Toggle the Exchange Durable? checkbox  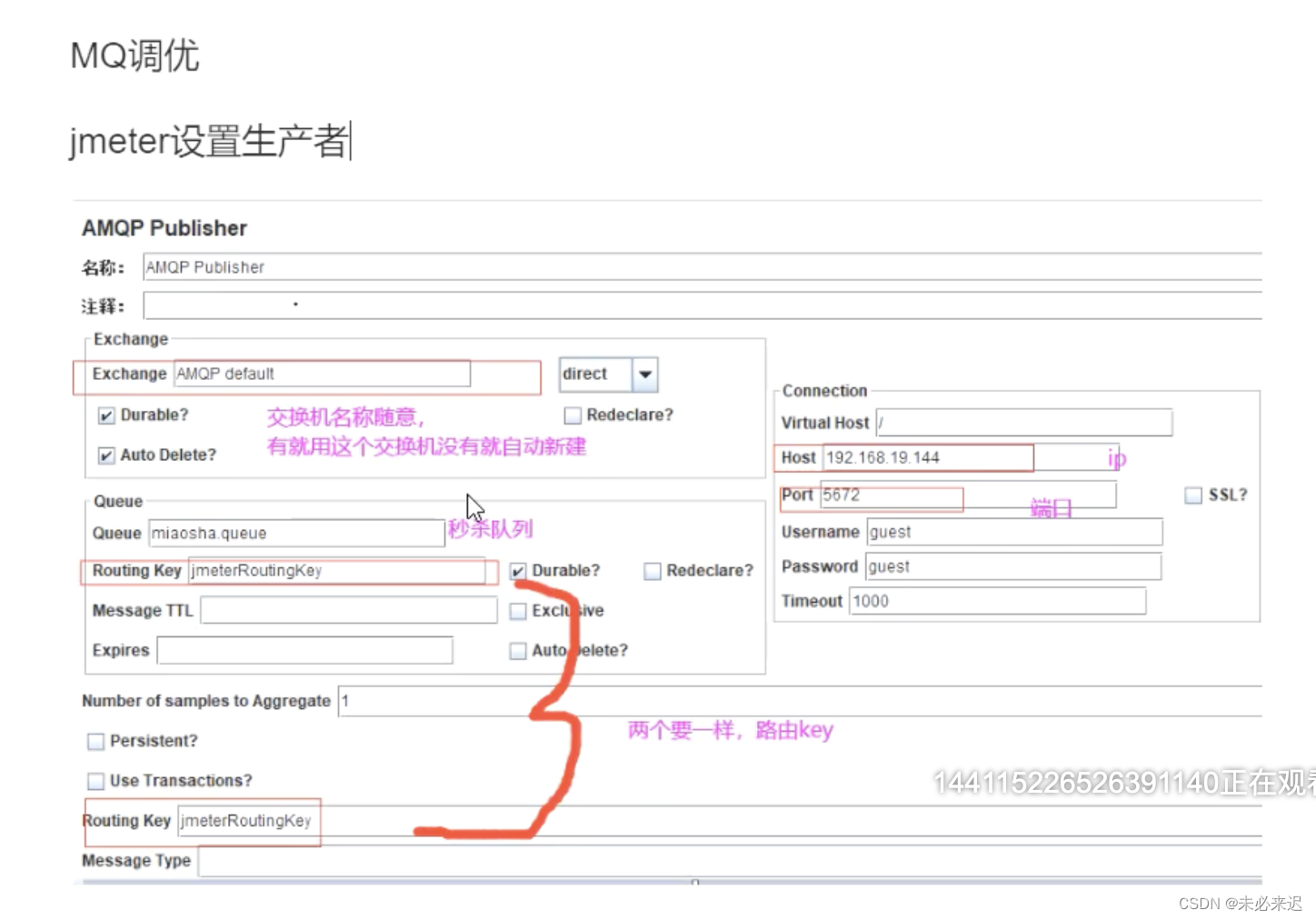point(106,415)
